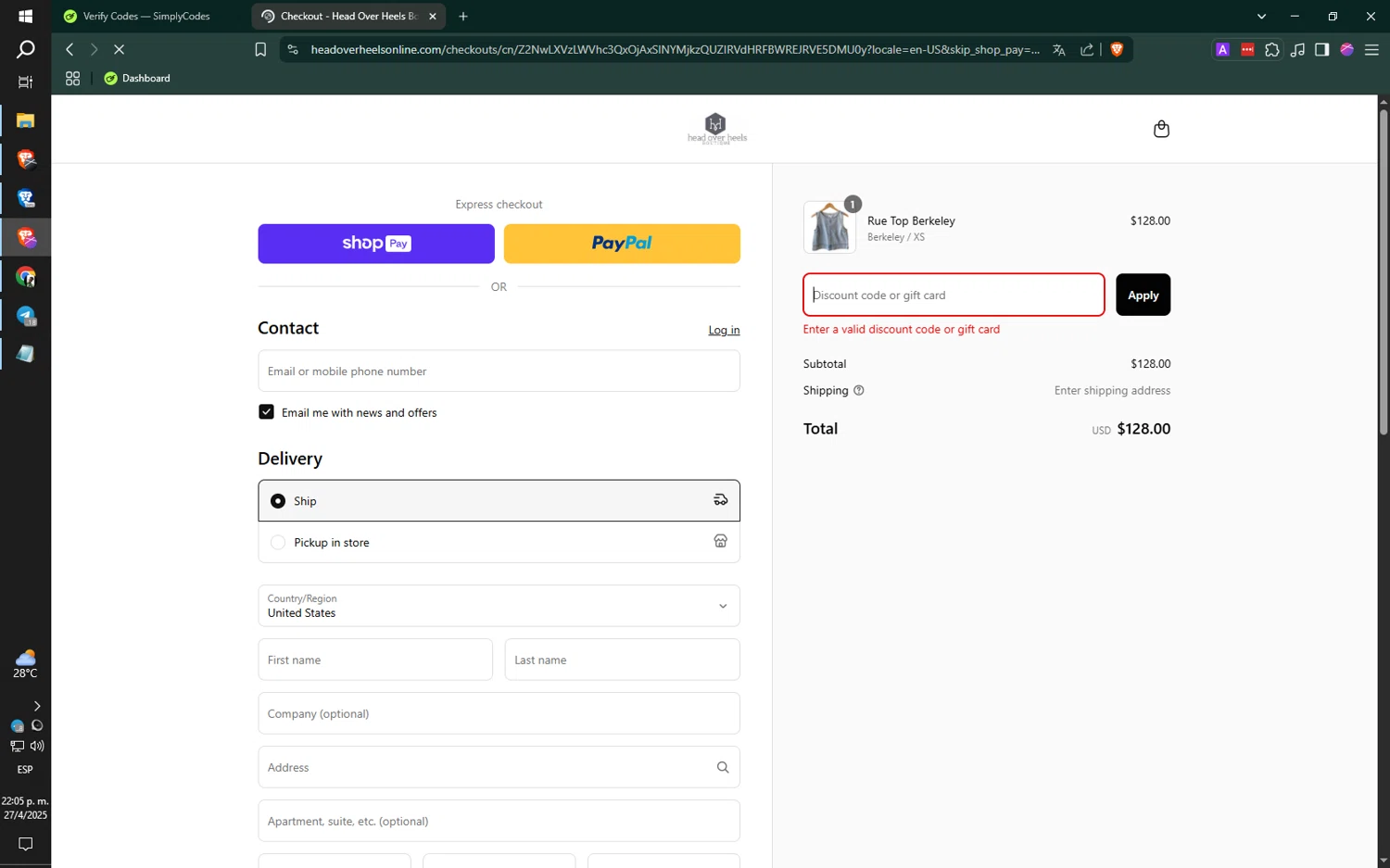Open the red extension icon in toolbar
Image resolution: width=1390 pixels, height=868 pixels.
[1247, 50]
